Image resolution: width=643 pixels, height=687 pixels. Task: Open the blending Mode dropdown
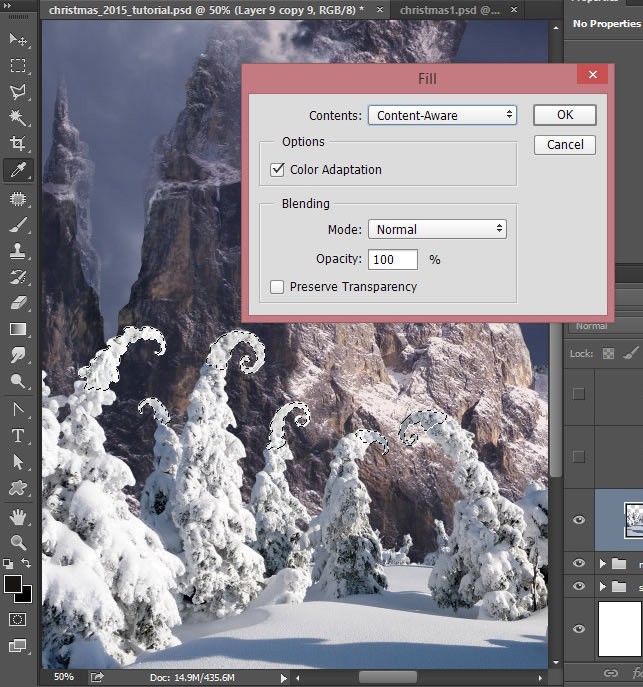point(437,229)
